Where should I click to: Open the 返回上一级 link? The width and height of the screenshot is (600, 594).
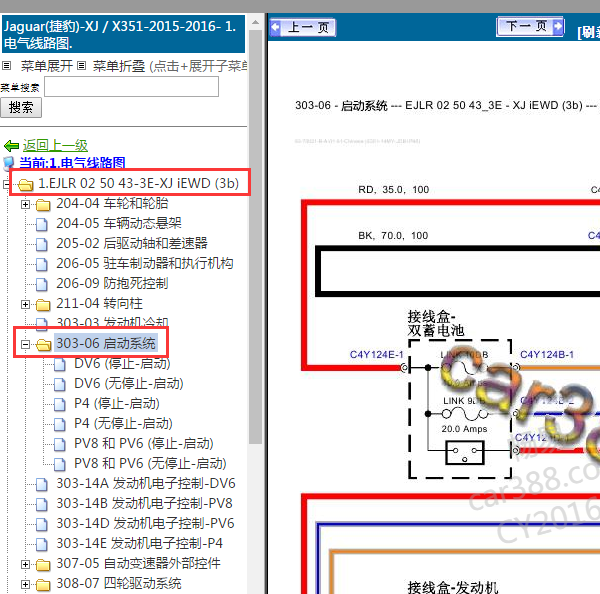[55, 145]
